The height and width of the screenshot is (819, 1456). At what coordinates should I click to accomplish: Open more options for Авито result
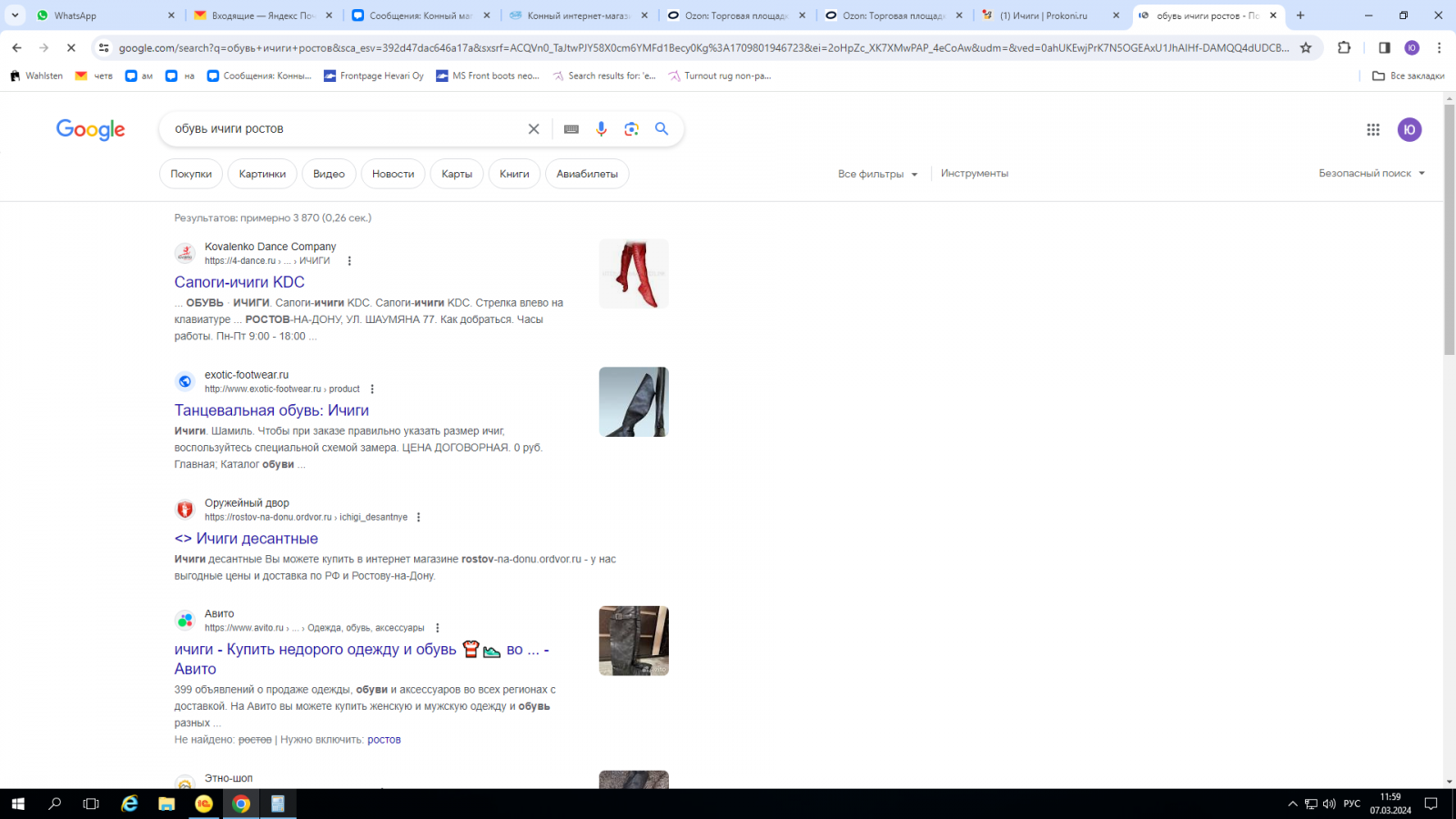(x=438, y=629)
